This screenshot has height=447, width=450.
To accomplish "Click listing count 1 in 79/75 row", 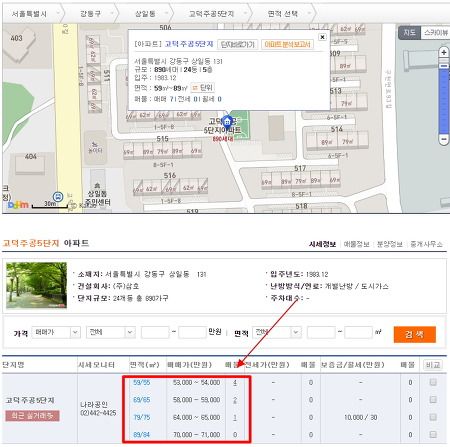I will point(235,417).
